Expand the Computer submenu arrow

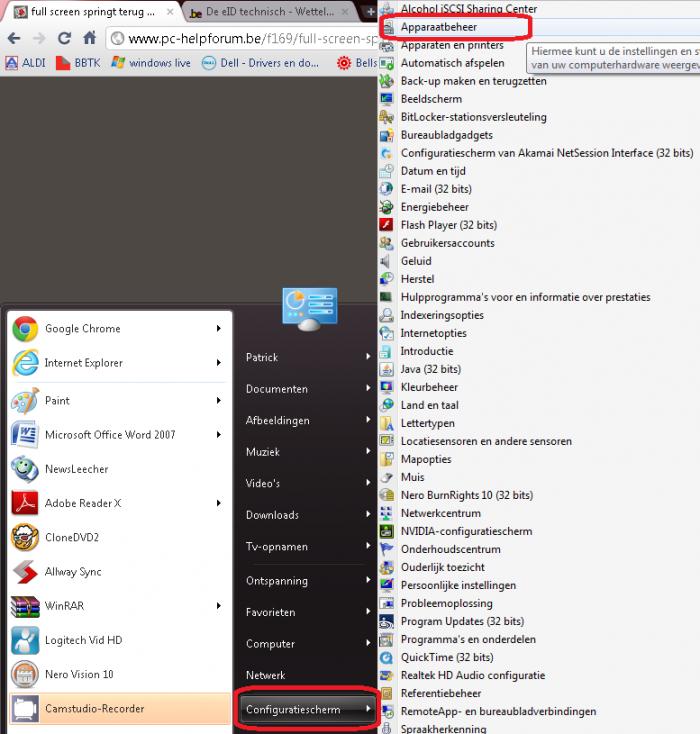click(x=368, y=643)
